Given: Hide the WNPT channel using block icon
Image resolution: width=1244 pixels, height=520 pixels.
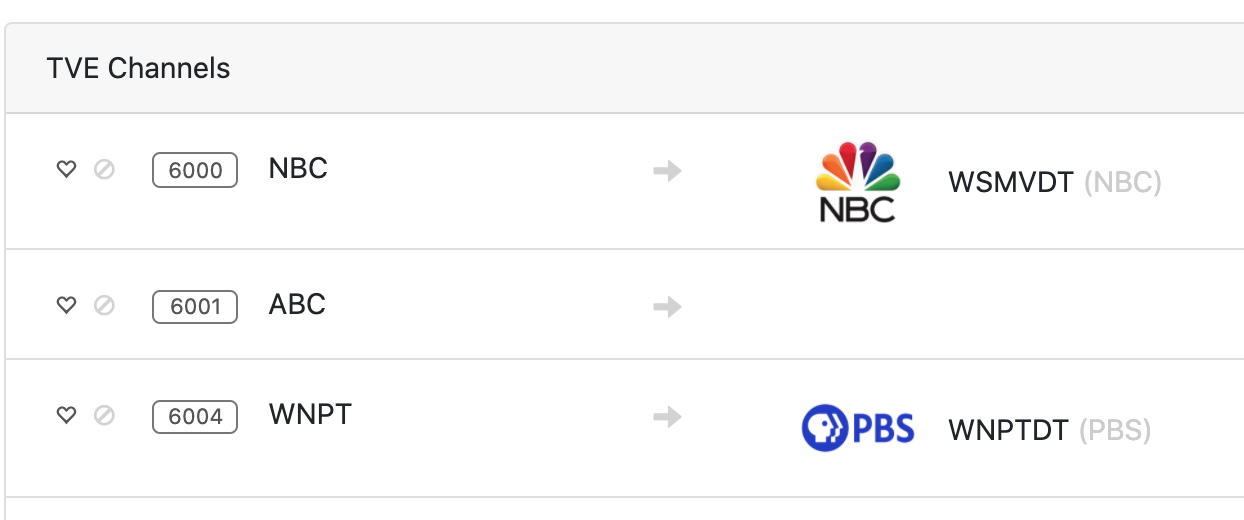Looking at the screenshot, I should point(104,415).
